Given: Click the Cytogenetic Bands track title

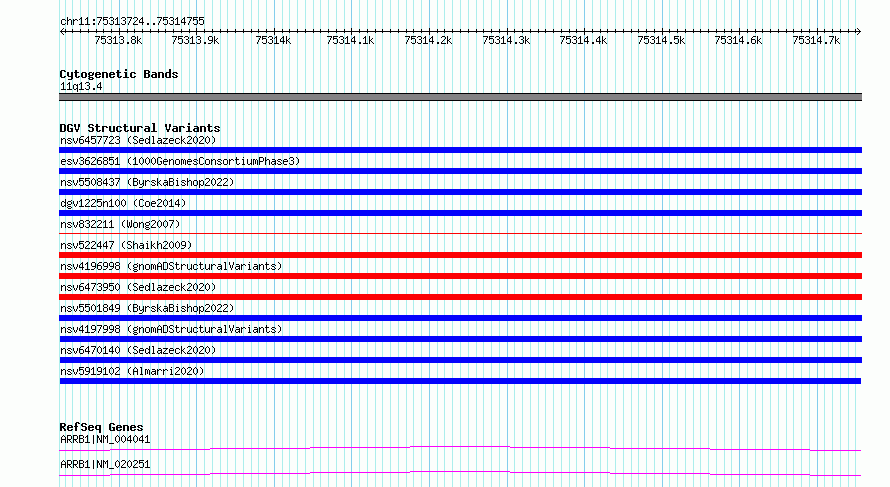Looking at the screenshot, I should 119,74.
